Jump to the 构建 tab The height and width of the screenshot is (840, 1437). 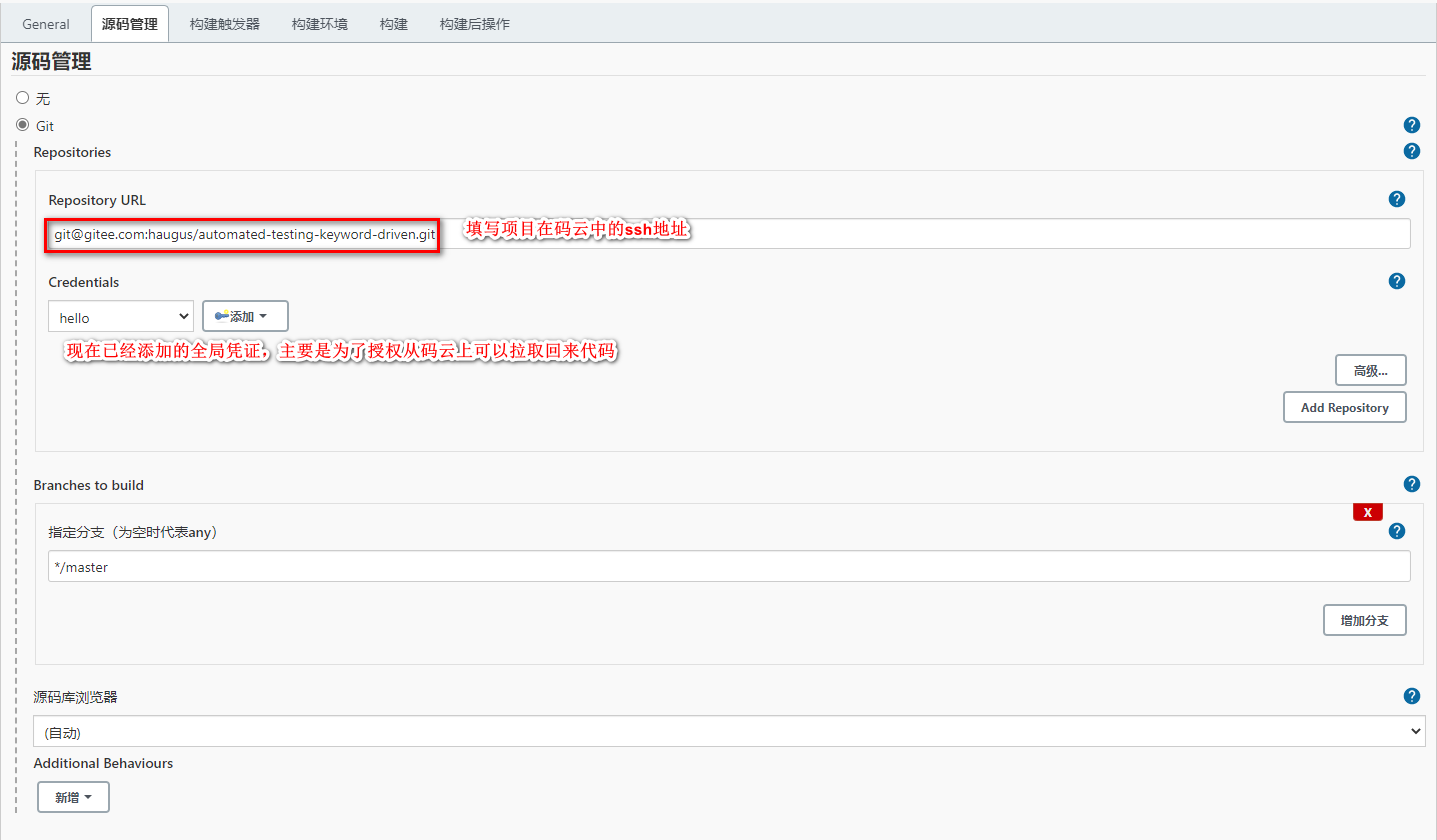click(x=394, y=24)
